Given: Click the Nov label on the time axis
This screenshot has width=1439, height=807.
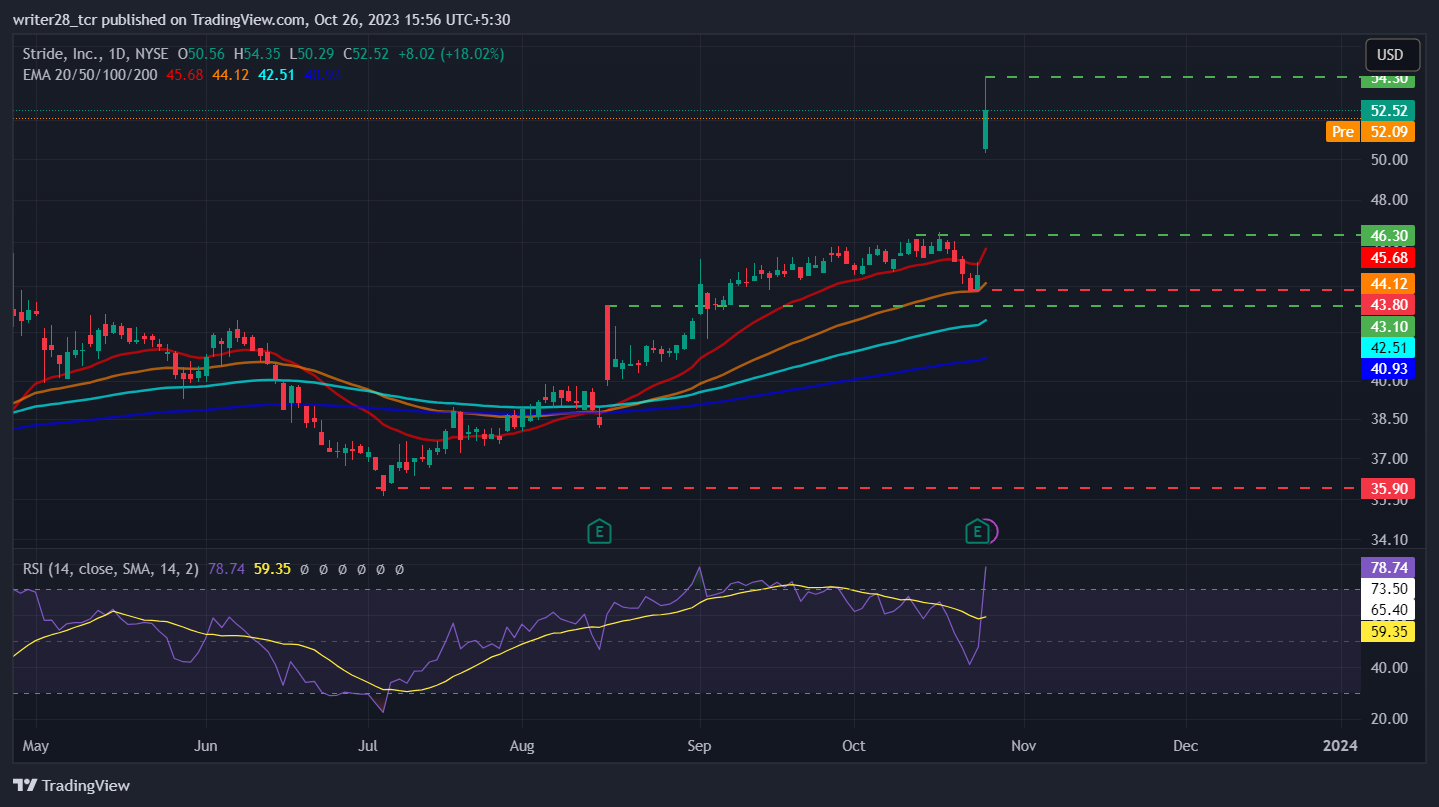Looking at the screenshot, I should coord(1022,745).
